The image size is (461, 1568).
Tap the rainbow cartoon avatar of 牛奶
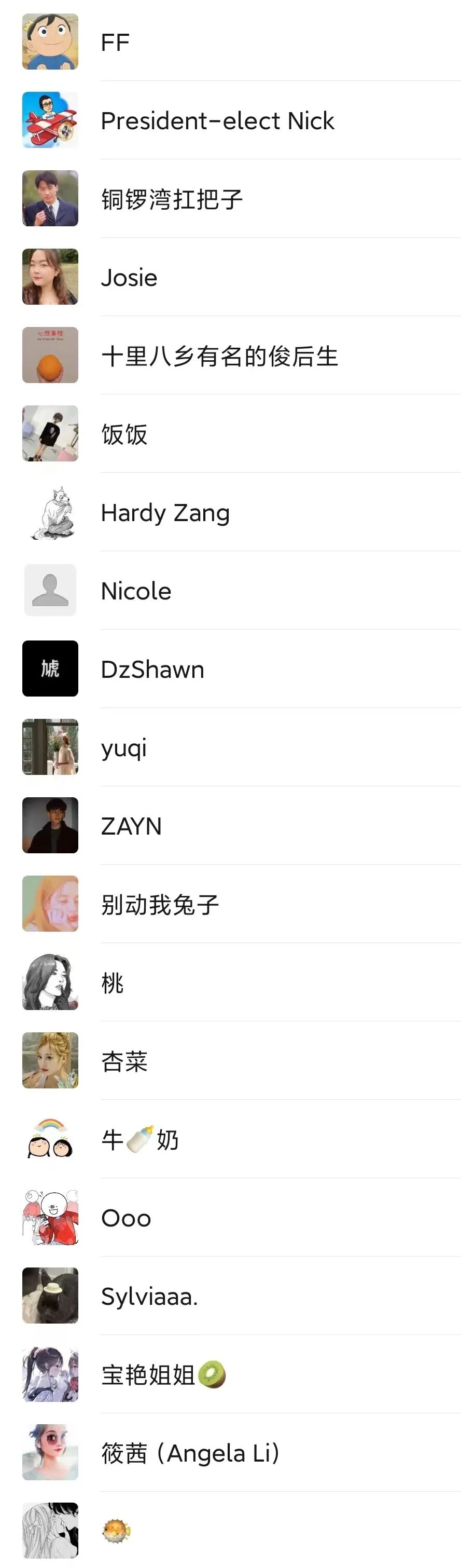(50, 1139)
